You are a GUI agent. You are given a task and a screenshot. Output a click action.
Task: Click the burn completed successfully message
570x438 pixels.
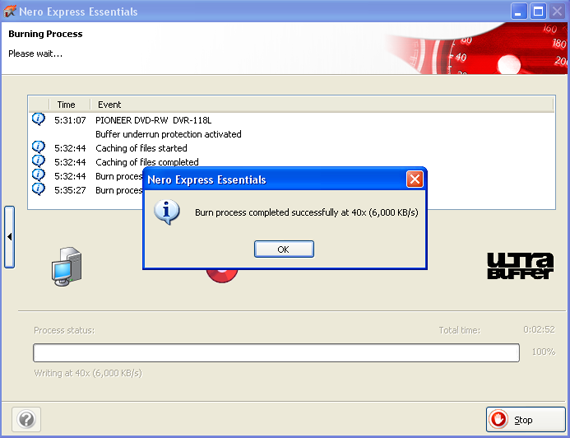coord(306,212)
